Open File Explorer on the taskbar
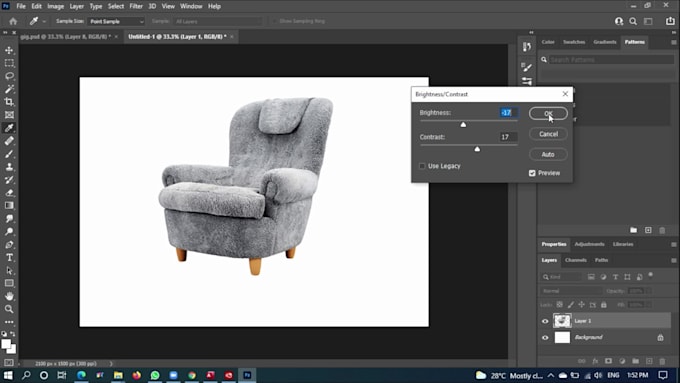The width and height of the screenshot is (680, 383). (118, 375)
